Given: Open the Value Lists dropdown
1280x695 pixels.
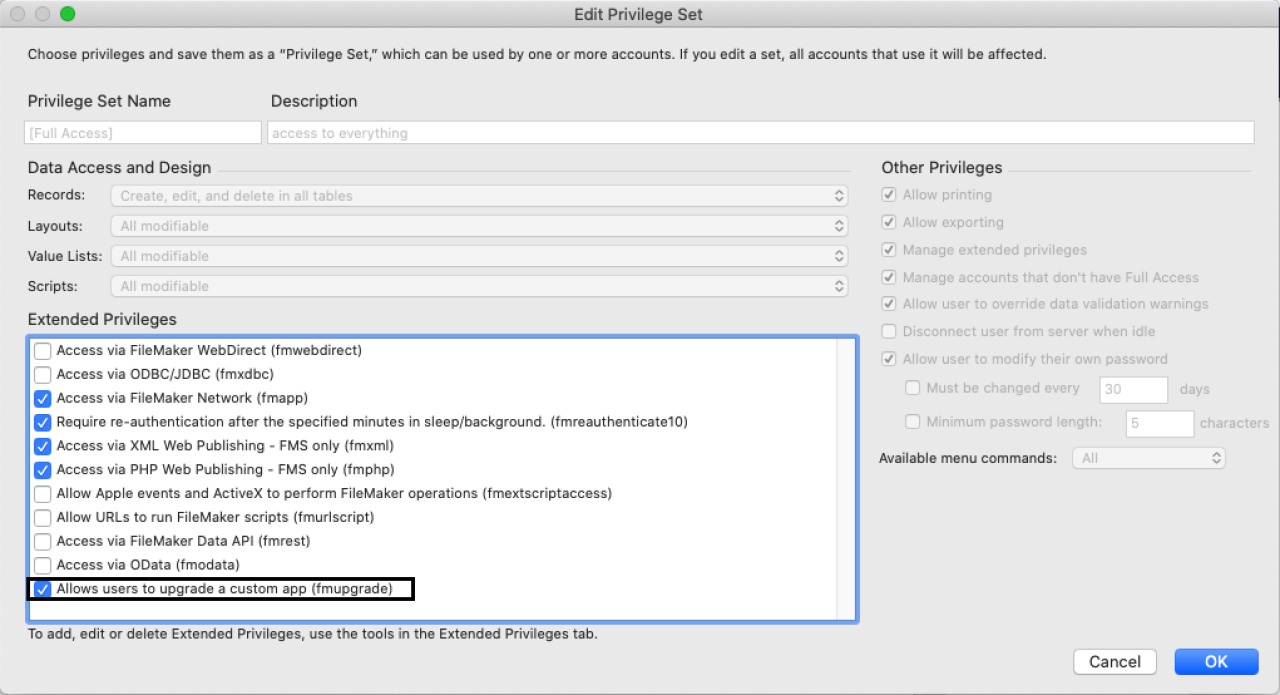Looking at the screenshot, I should [479, 256].
